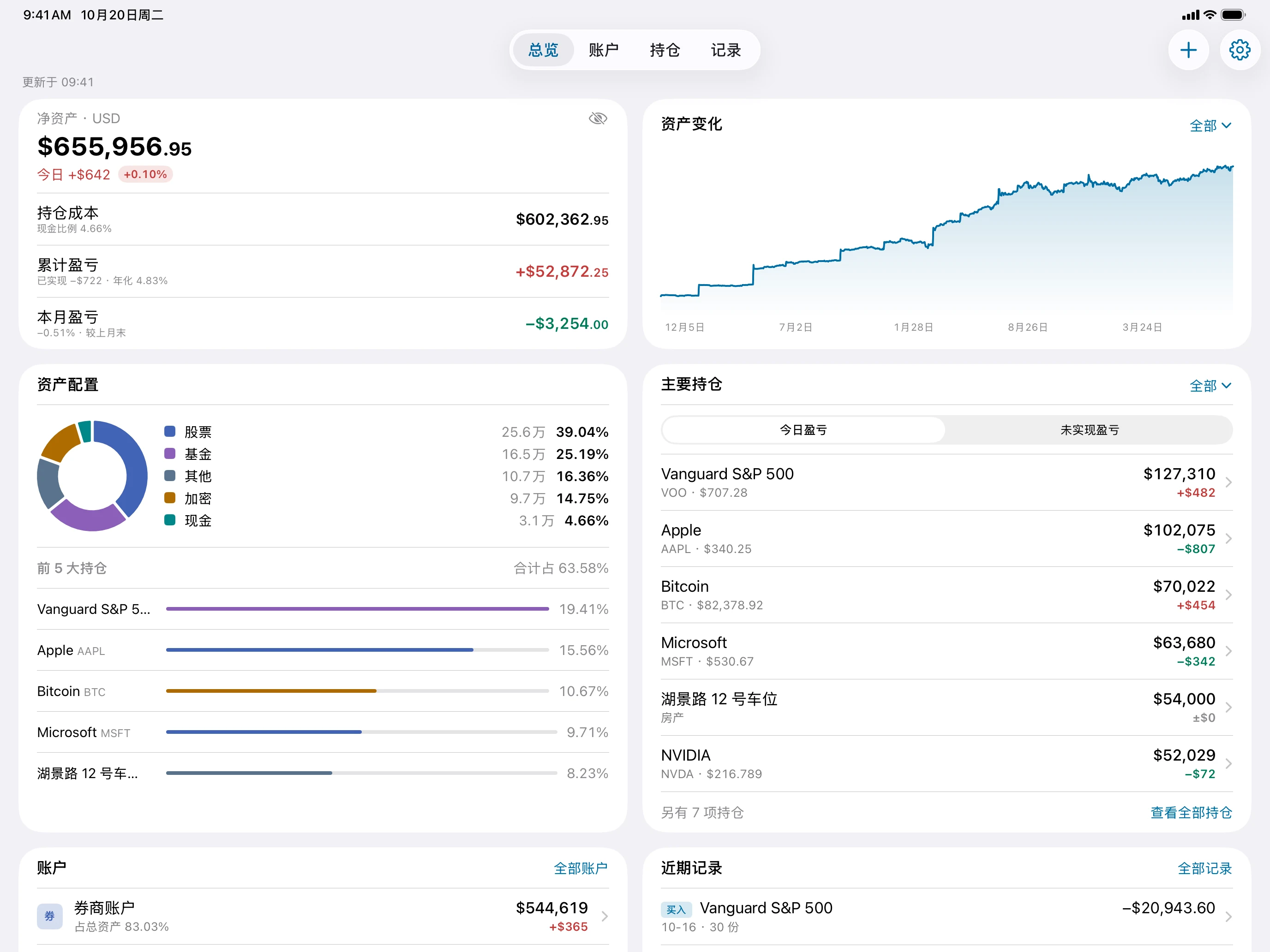Tap 加密 orange legend swatch

coord(170,498)
